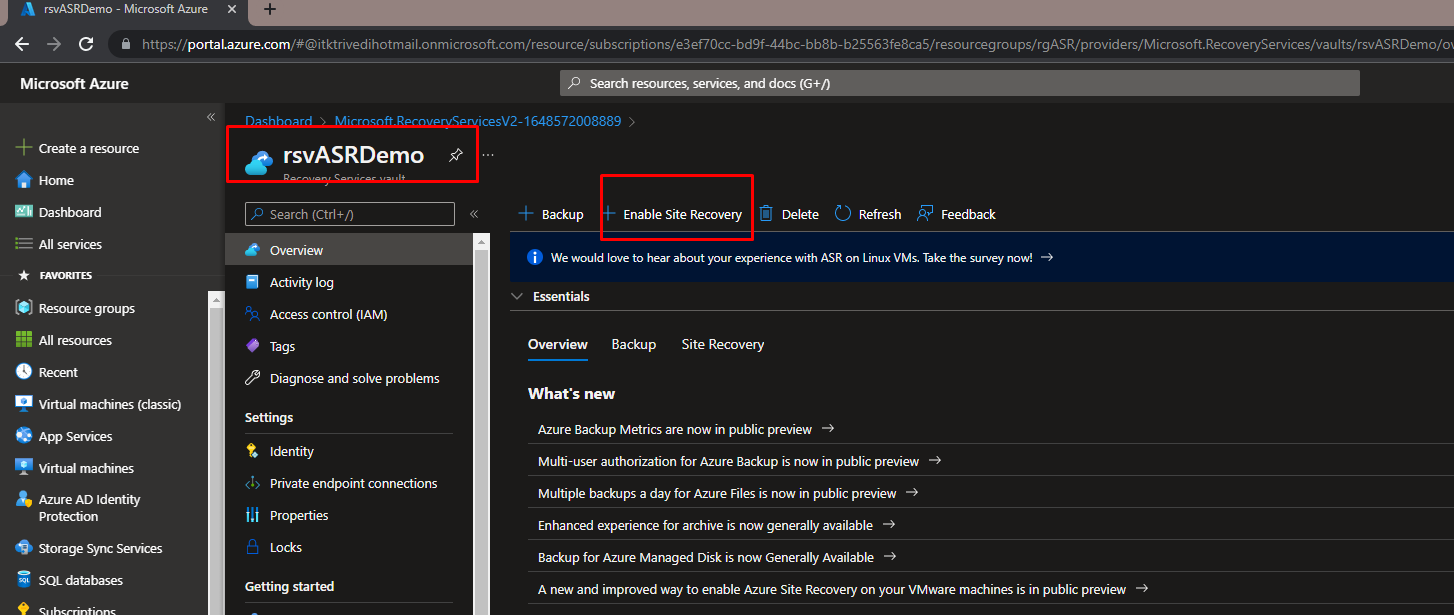Open Recent items in sidebar
The height and width of the screenshot is (615, 1454).
[58, 372]
